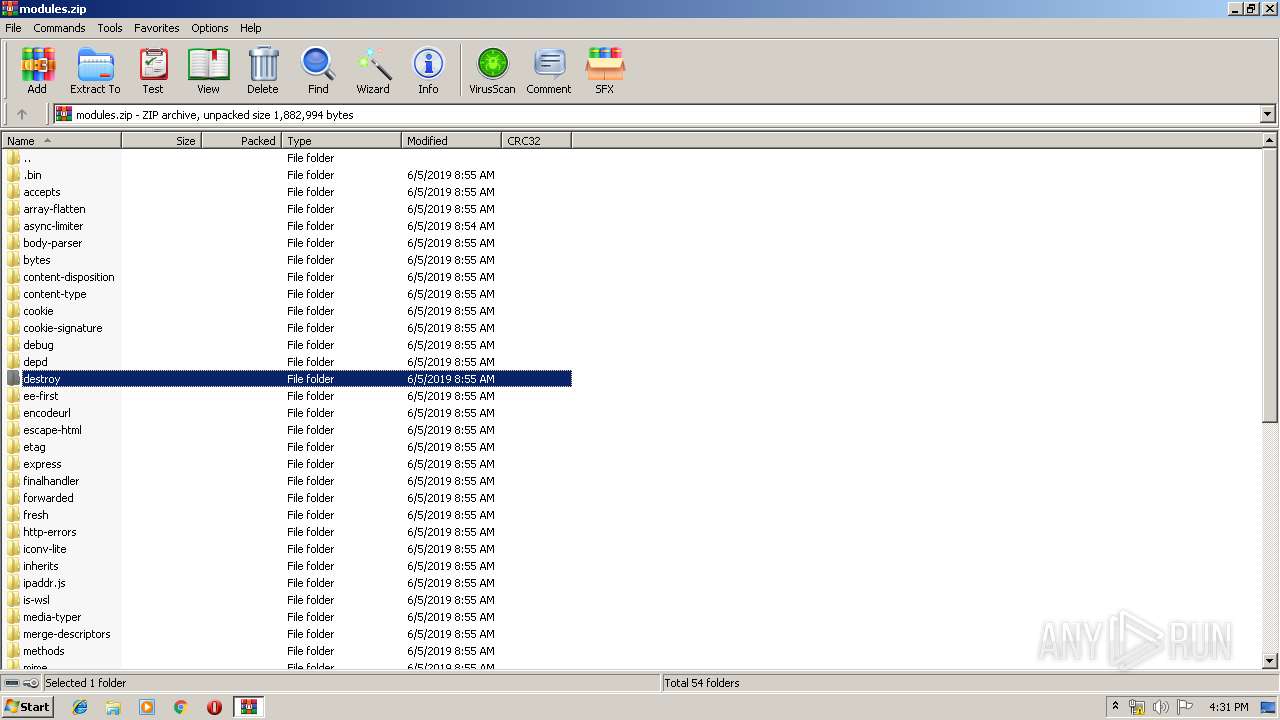1280x720 pixels.
Task: Expand the address bar dropdown
Action: pos(1267,115)
